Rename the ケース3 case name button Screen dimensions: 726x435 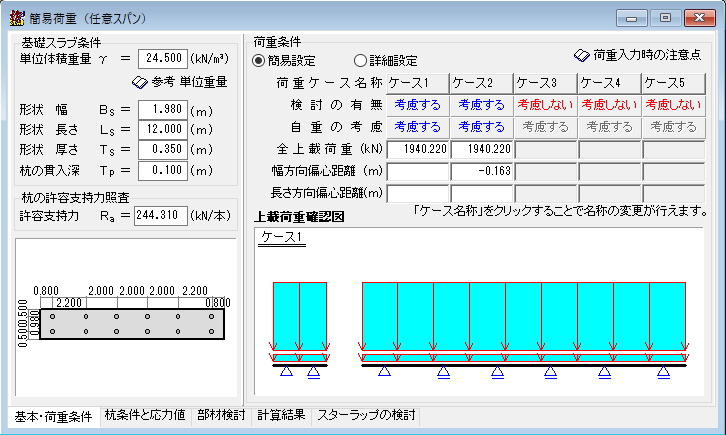545,83
